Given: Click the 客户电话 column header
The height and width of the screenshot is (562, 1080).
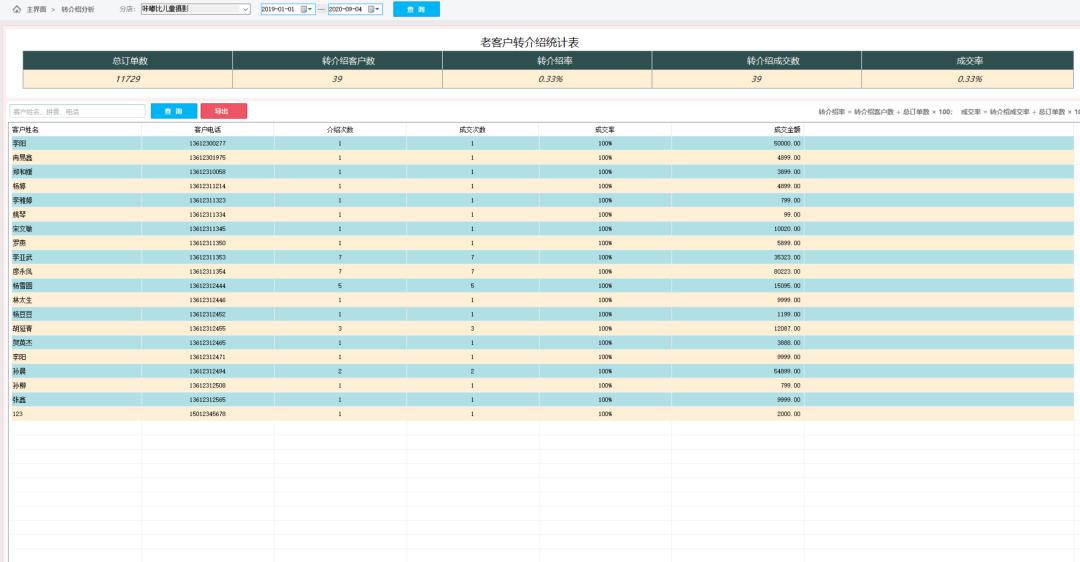Looking at the screenshot, I should coord(207,130).
